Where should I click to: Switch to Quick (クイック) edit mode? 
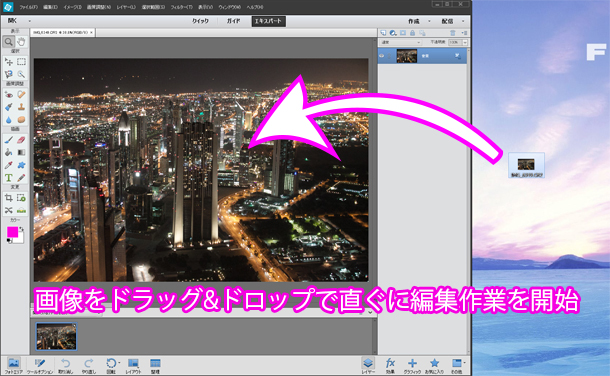coord(200,21)
